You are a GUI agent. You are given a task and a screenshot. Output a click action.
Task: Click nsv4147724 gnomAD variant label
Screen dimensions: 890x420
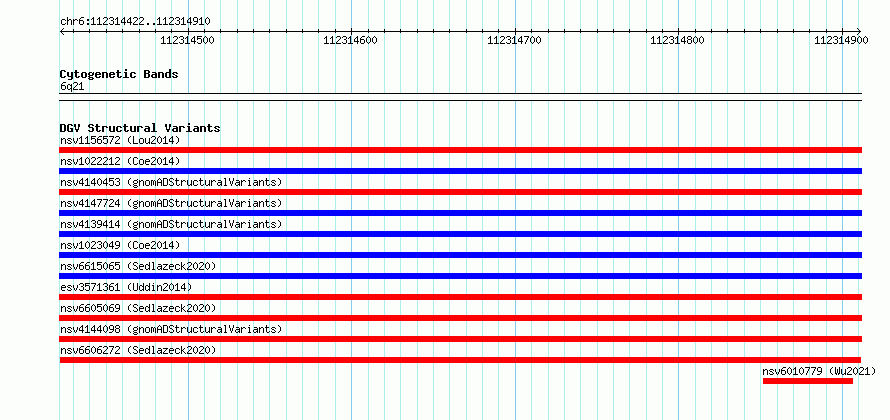pos(171,203)
